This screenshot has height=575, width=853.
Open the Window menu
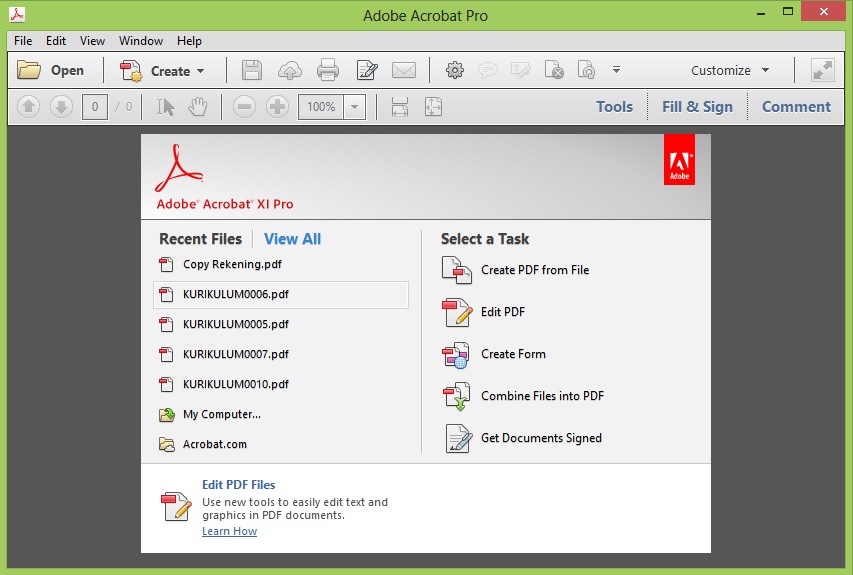coord(141,41)
